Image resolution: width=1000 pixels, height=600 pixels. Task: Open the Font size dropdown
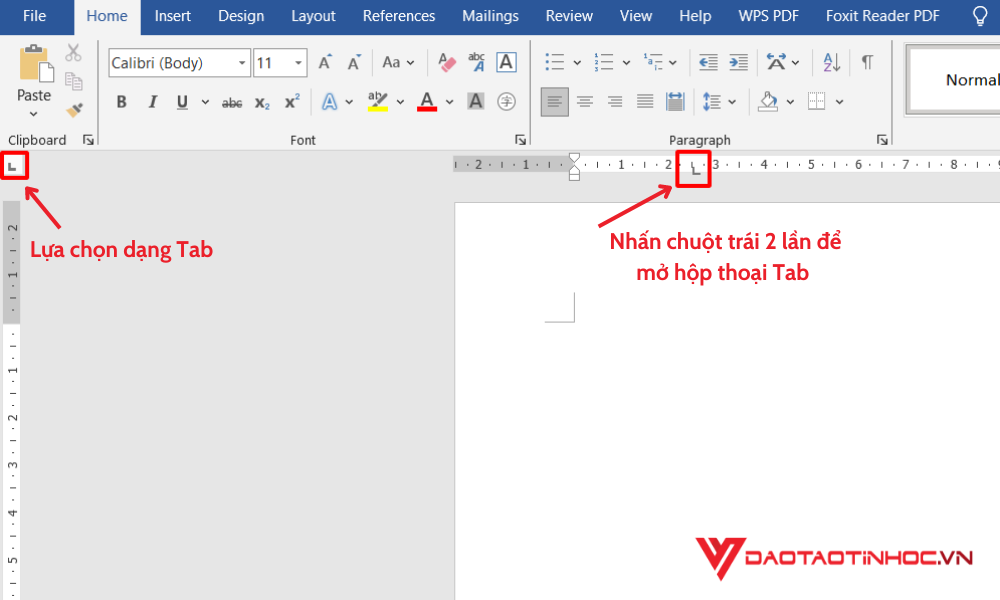[x=297, y=62]
